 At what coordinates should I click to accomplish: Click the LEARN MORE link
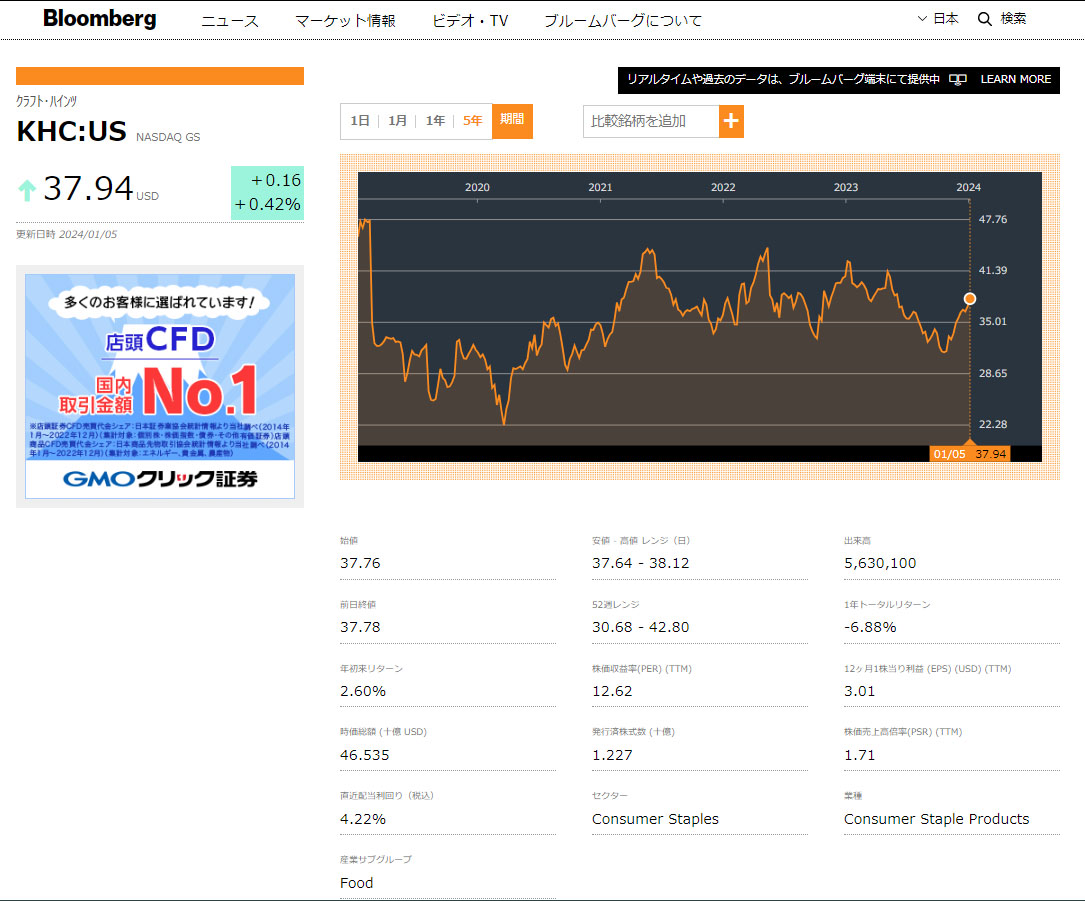coord(1015,80)
